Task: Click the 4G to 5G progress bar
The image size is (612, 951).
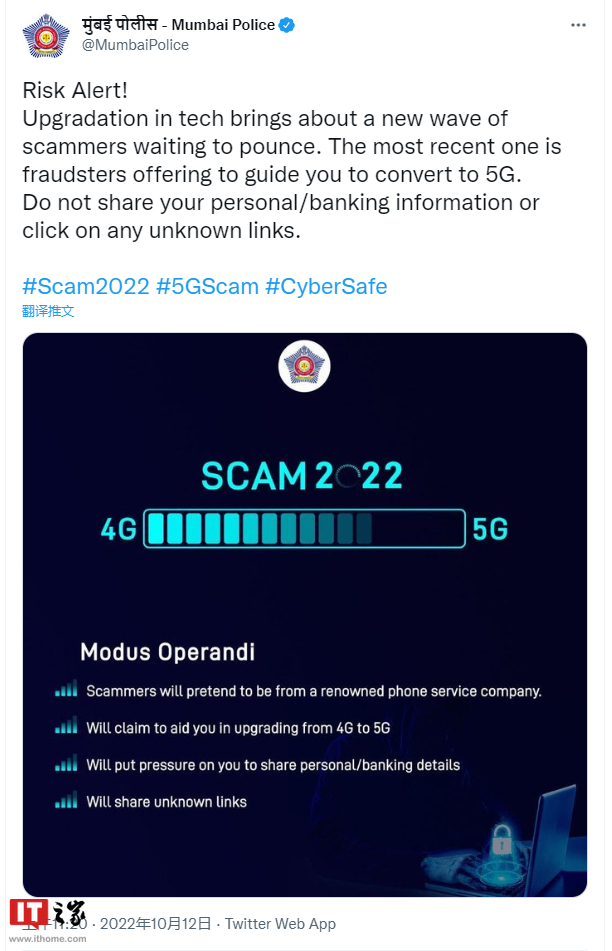Action: [305, 528]
